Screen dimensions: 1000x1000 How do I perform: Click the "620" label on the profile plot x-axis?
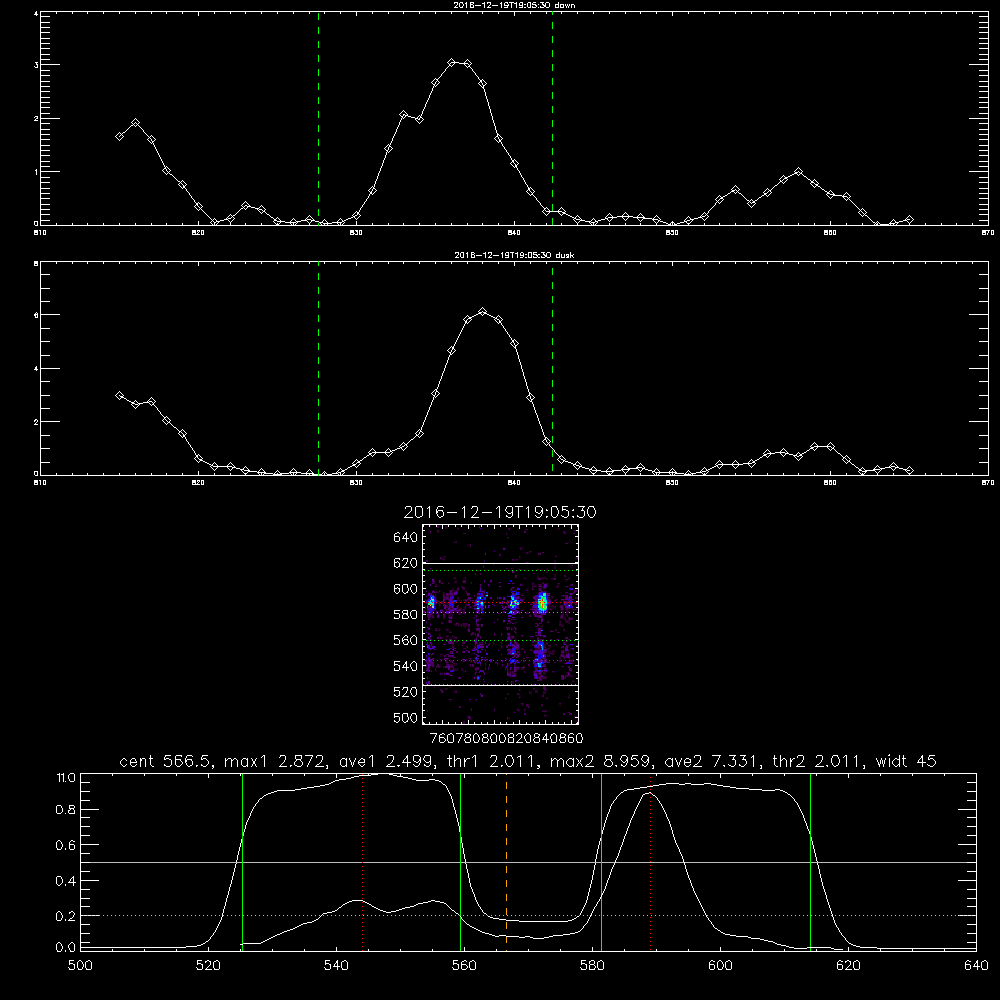848,966
